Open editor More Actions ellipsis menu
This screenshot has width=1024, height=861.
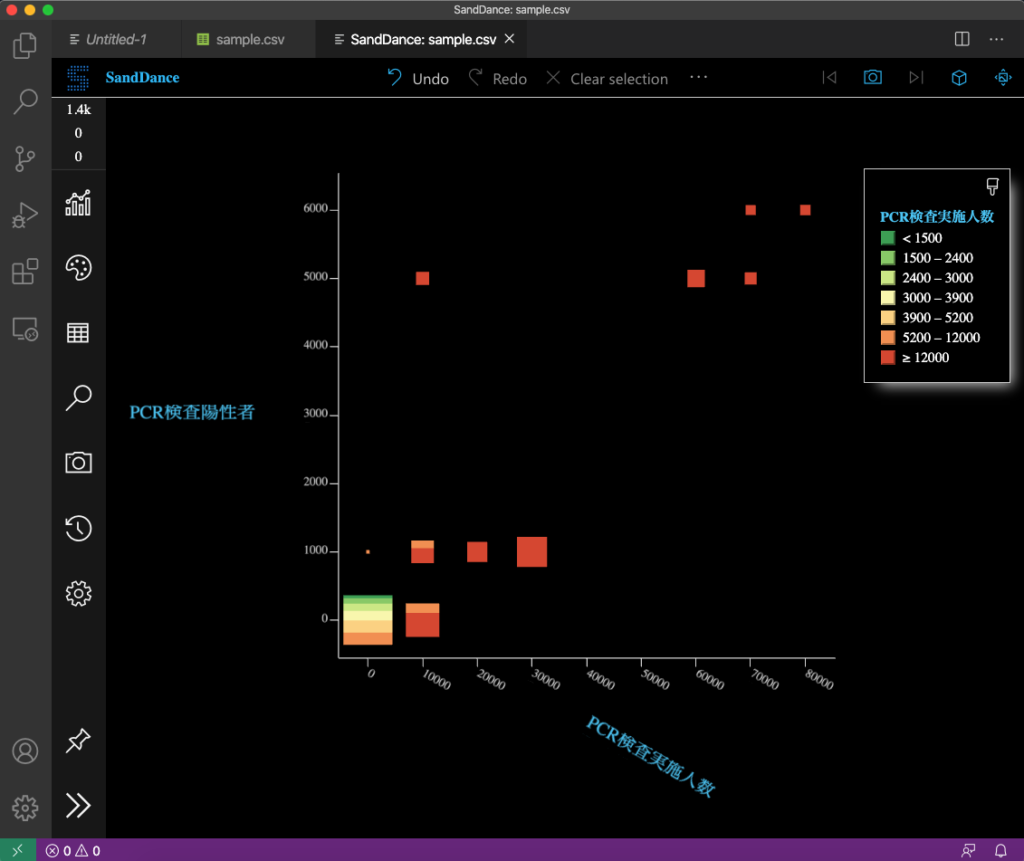coord(996,39)
